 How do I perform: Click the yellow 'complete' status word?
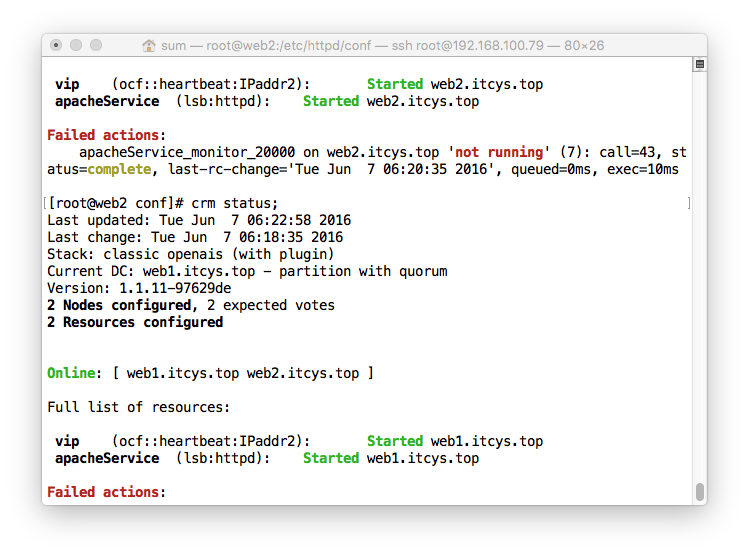pos(119,170)
